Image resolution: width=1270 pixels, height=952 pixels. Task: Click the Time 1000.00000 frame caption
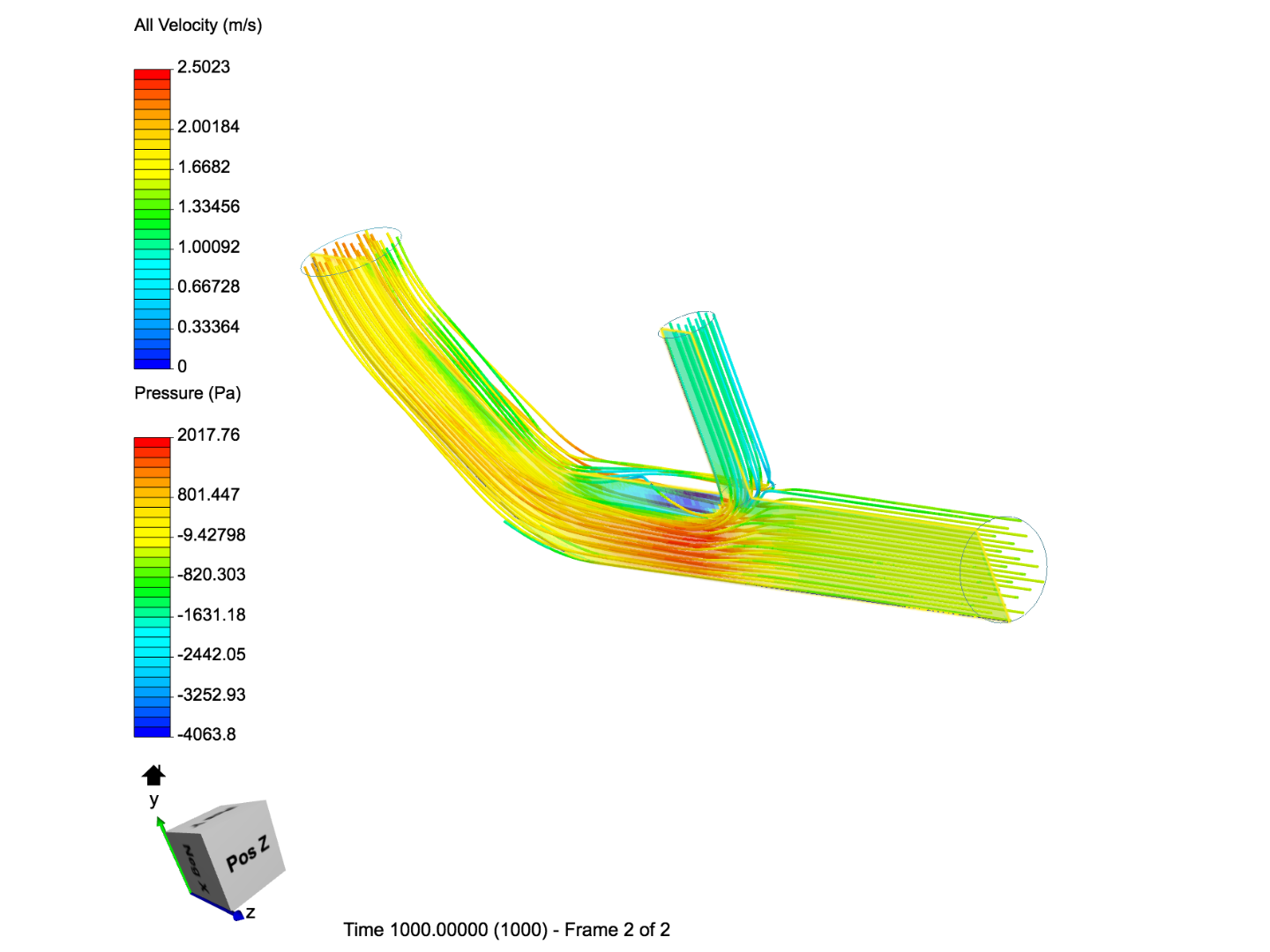(507, 930)
